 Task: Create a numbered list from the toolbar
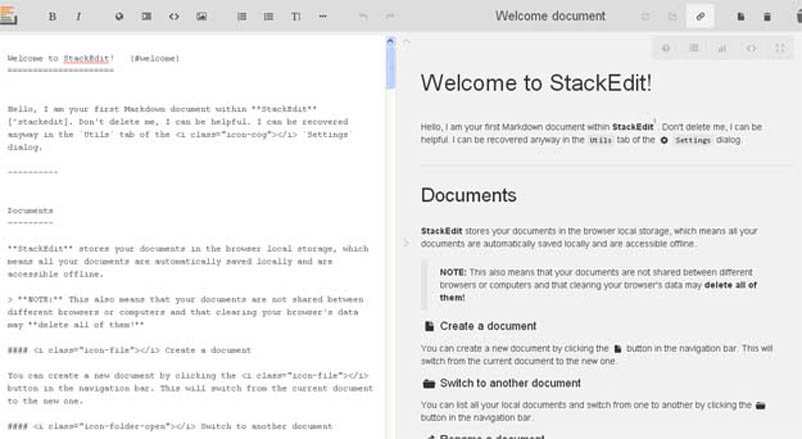(242, 17)
